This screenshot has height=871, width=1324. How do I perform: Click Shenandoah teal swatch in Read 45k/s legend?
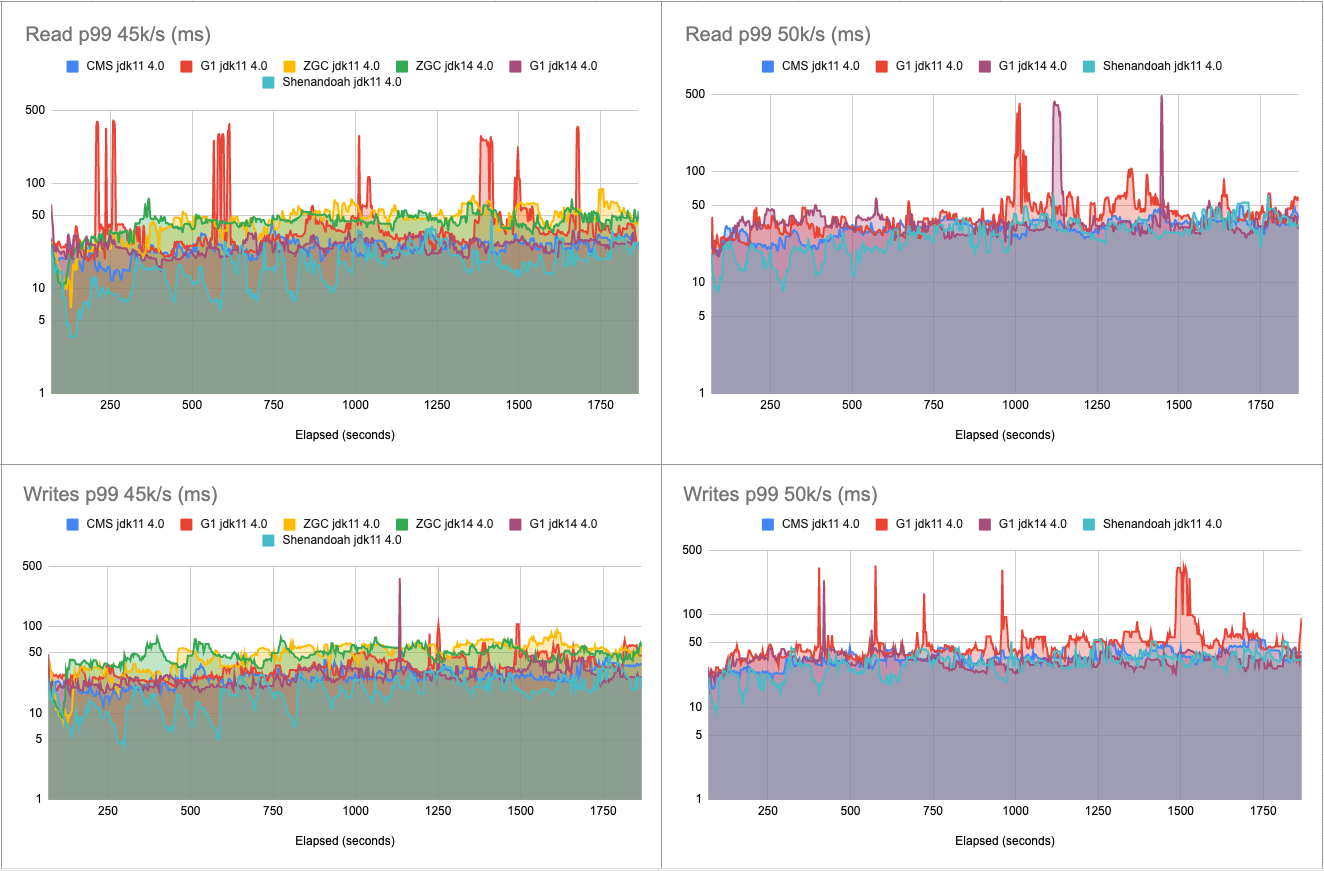268,83
